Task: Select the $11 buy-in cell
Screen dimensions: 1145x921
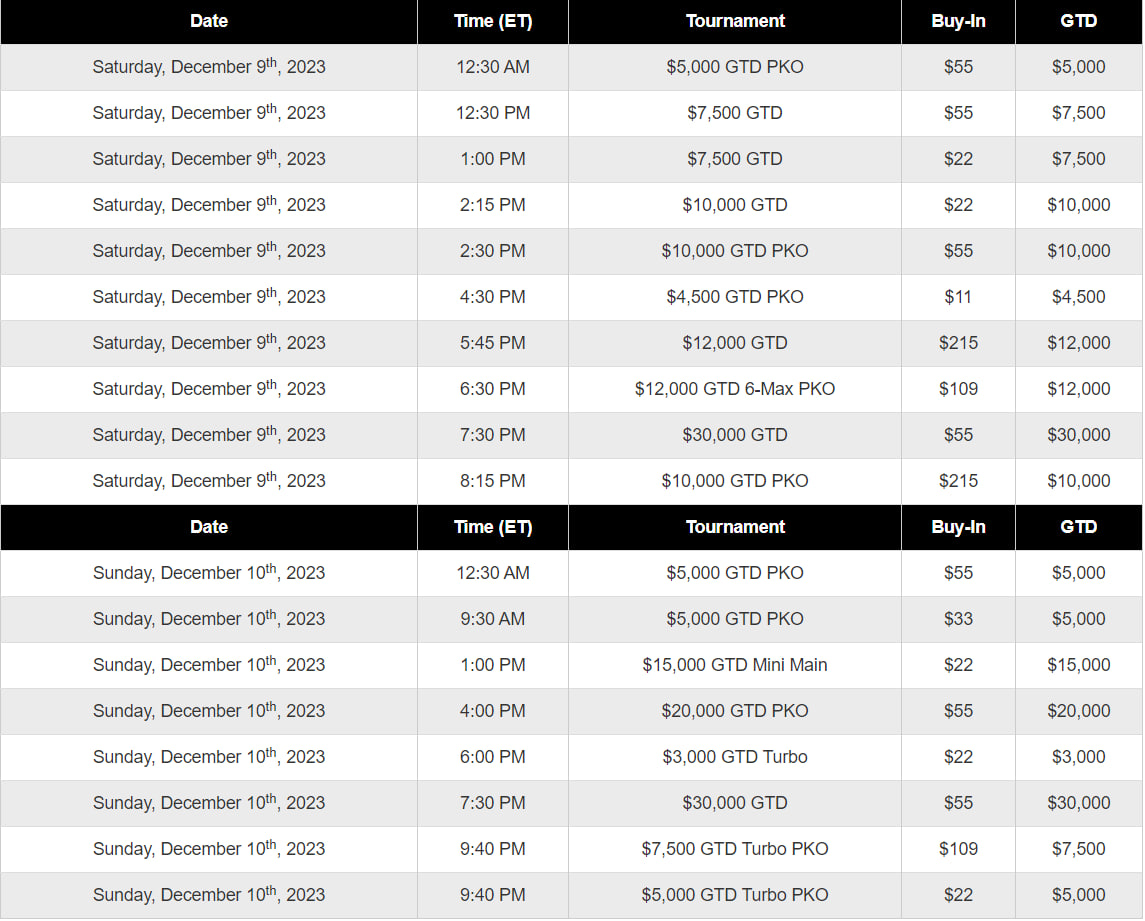Action: tap(958, 297)
